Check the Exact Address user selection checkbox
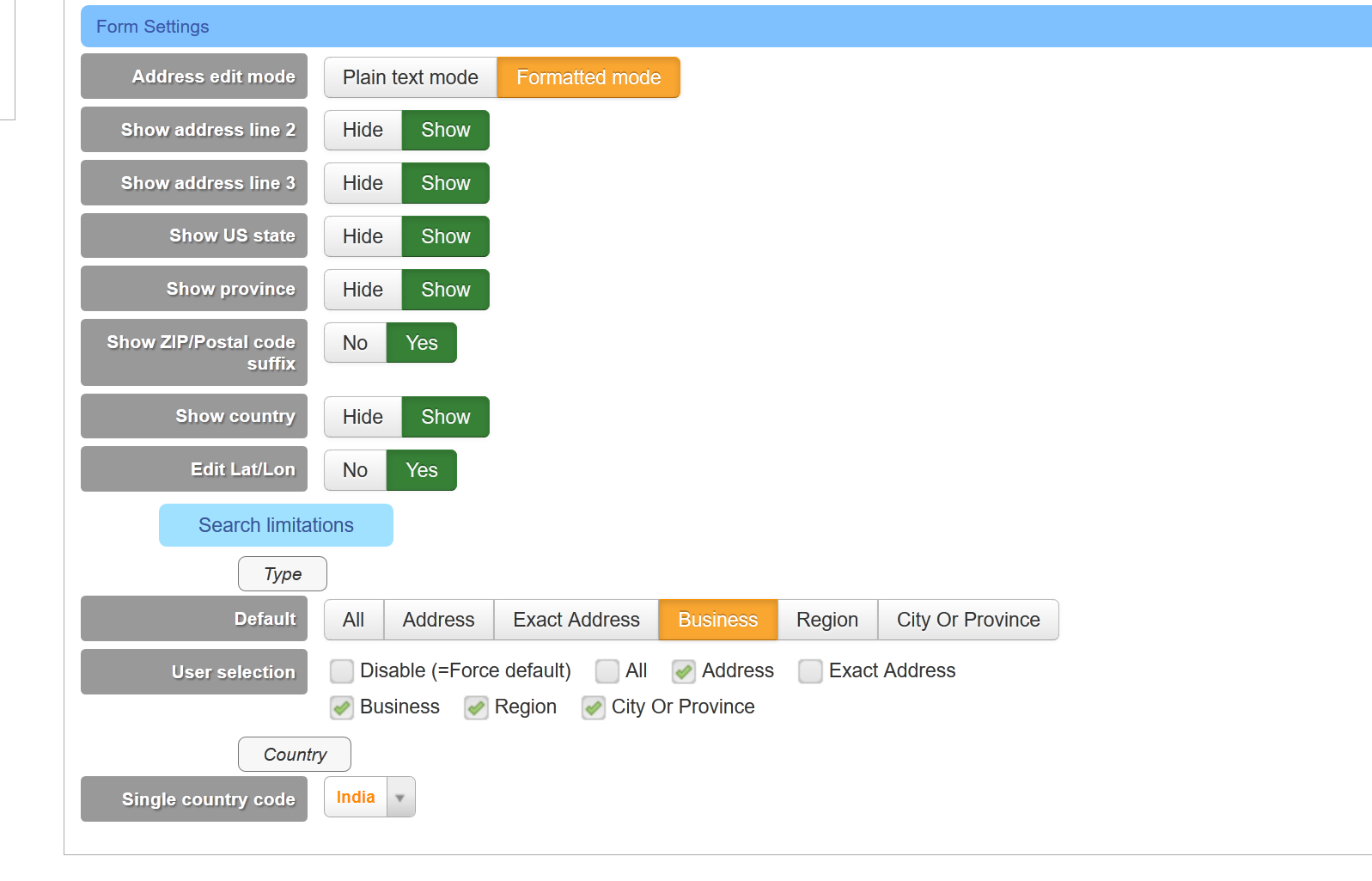The image size is (1372, 881). click(x=810, y=671)
